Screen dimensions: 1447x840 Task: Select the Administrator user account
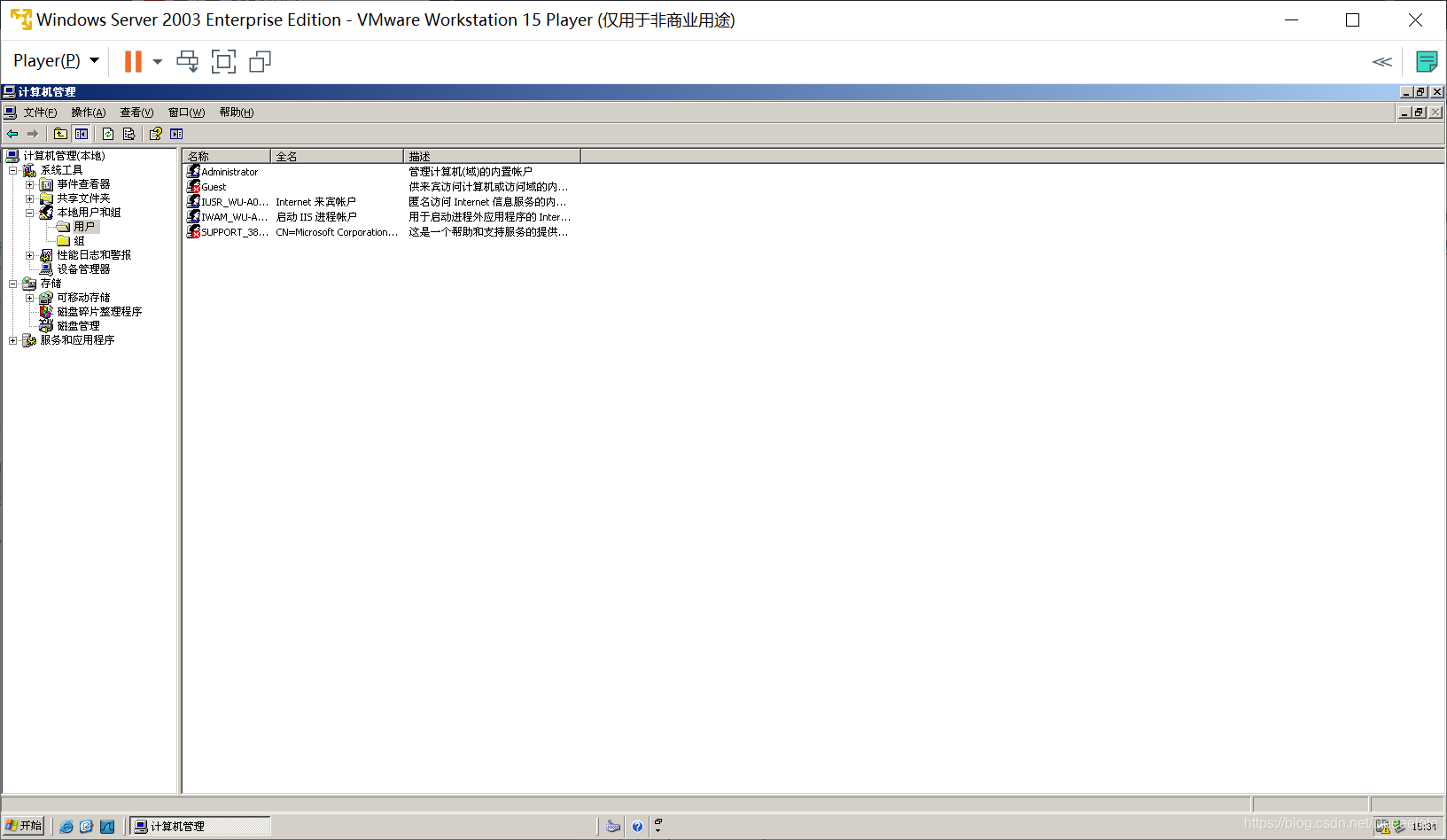coord(229,172)
